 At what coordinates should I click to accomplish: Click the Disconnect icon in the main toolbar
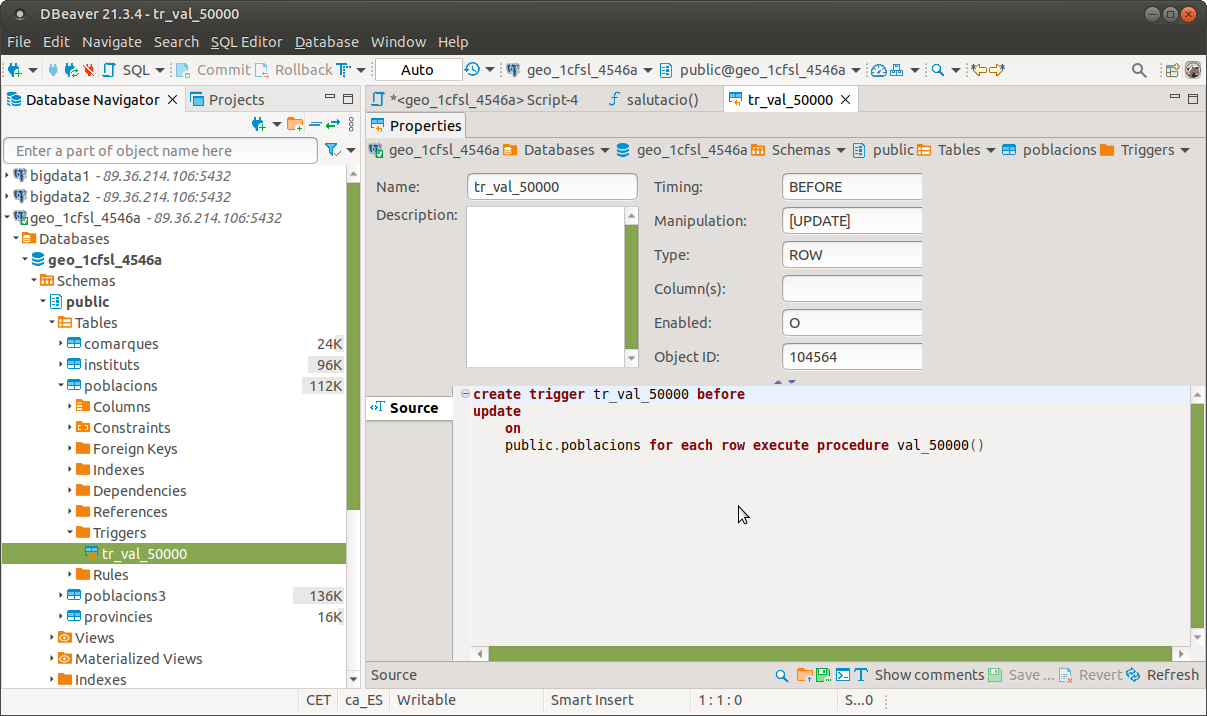click(x=90, y=70)
